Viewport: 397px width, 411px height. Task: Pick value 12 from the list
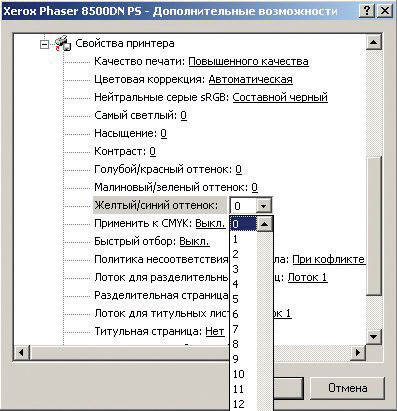pos(244,404)
